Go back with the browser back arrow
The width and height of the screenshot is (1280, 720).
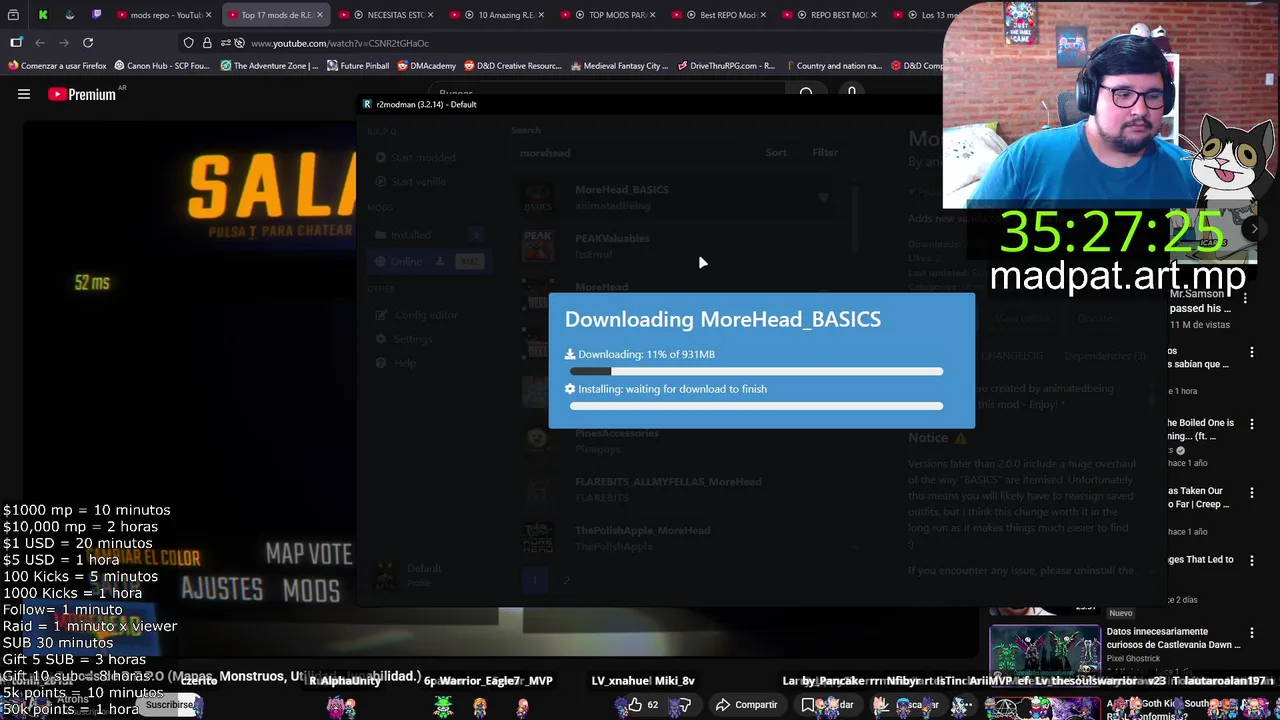tap(40, 43)
